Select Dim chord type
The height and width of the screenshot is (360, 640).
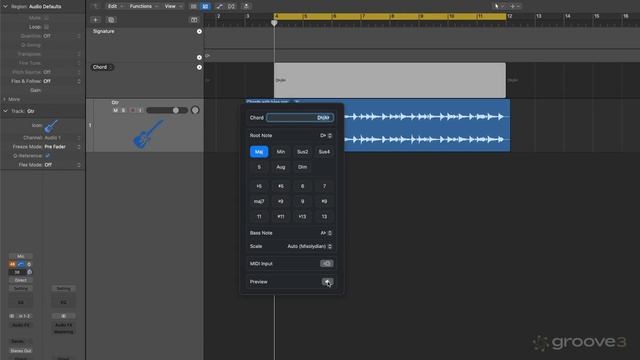pos(302,167)
